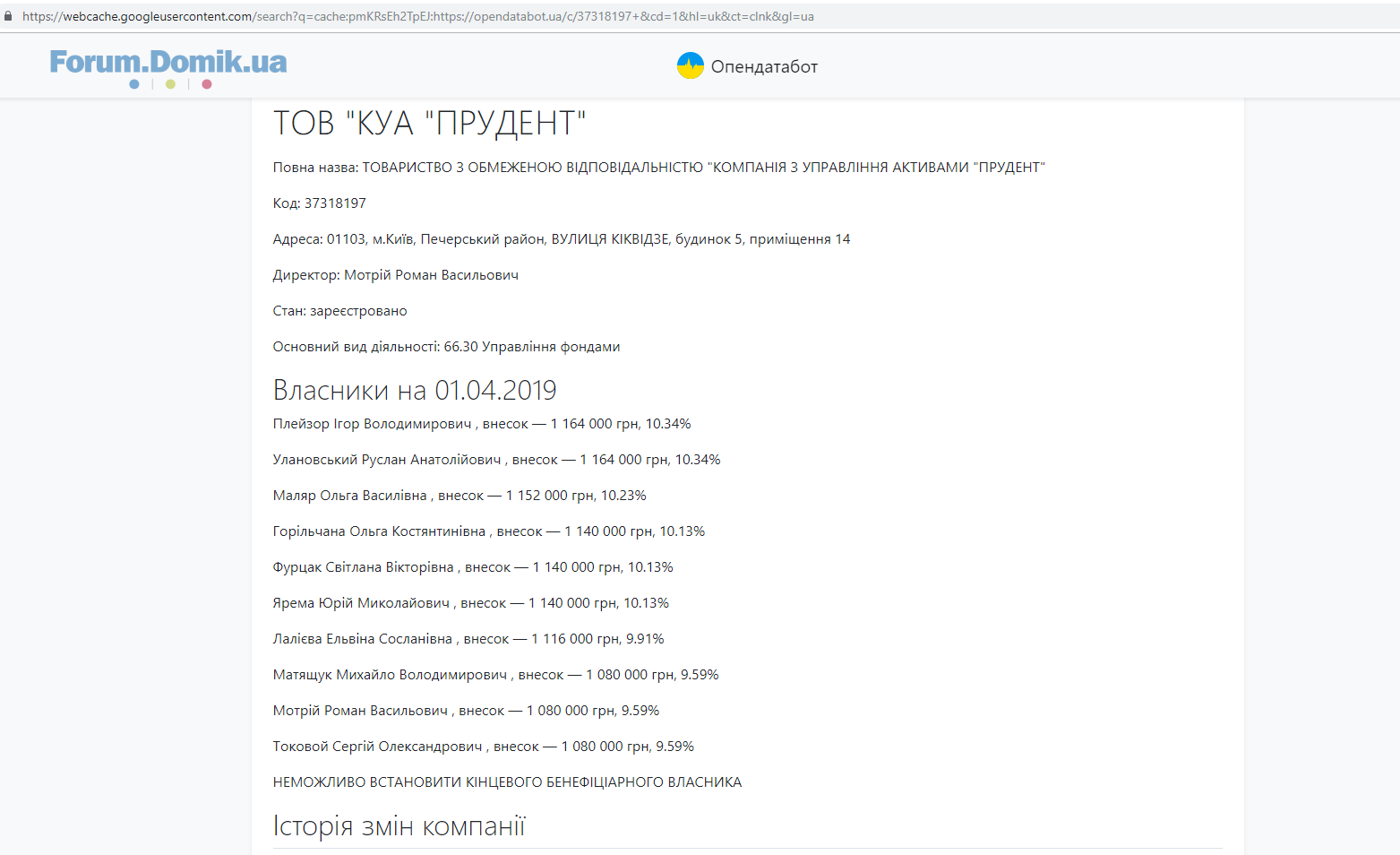Click the Opendatabot round logo icon
The width and height of the screenshot is (1400, 855).
[x=691, y=65]
